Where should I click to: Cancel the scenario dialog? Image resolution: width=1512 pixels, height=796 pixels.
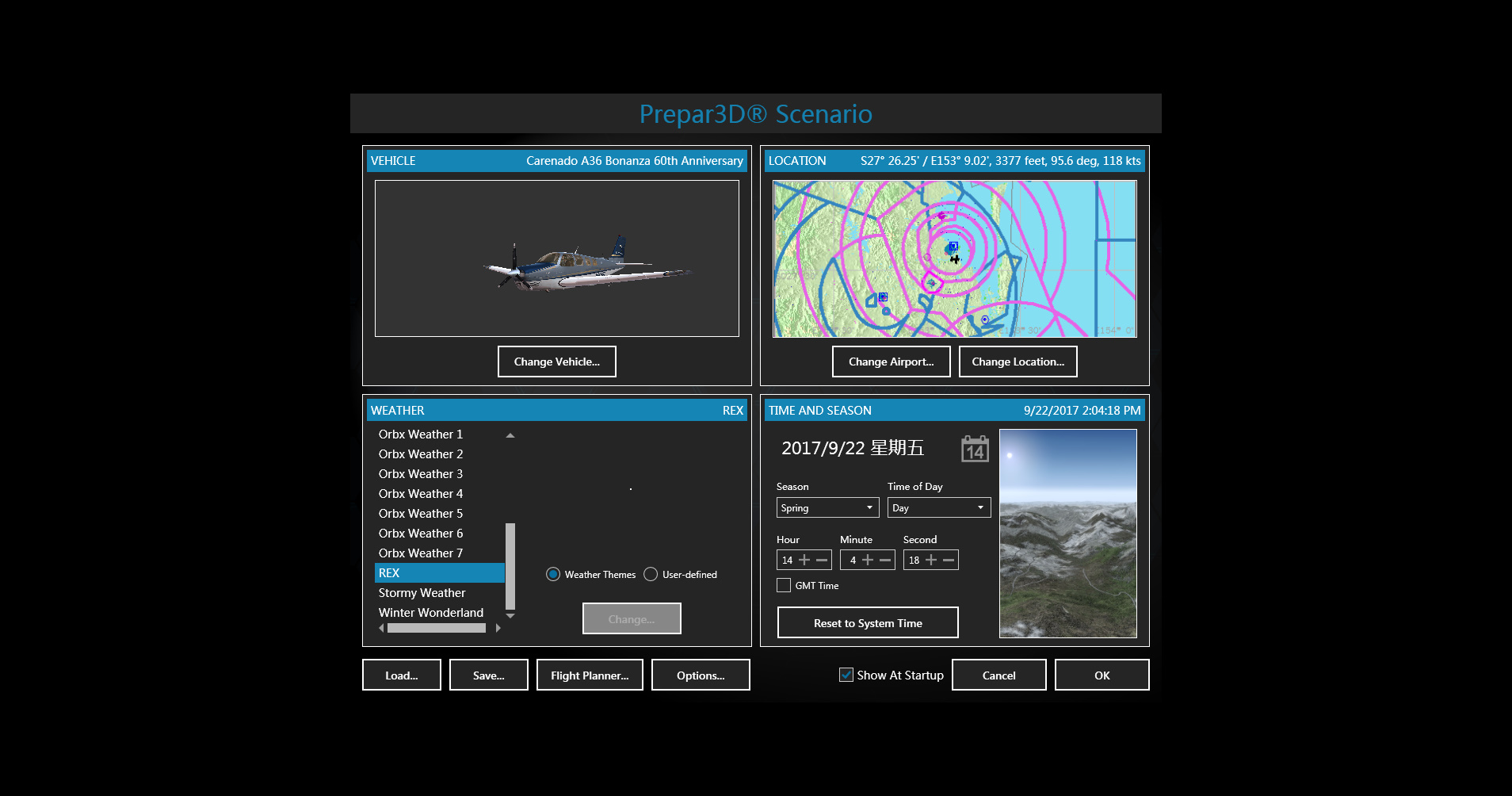(x=998, y=675)
